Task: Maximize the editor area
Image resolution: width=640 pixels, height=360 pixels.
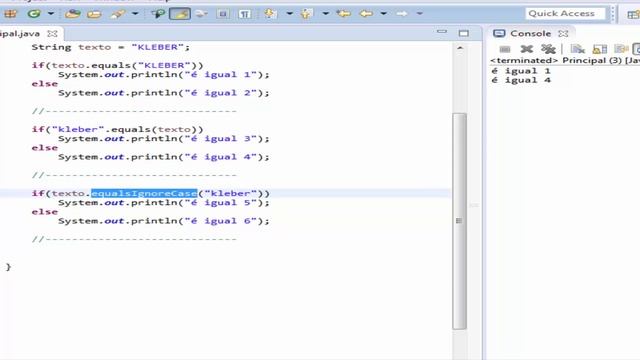Action: [x=464, y=33]
